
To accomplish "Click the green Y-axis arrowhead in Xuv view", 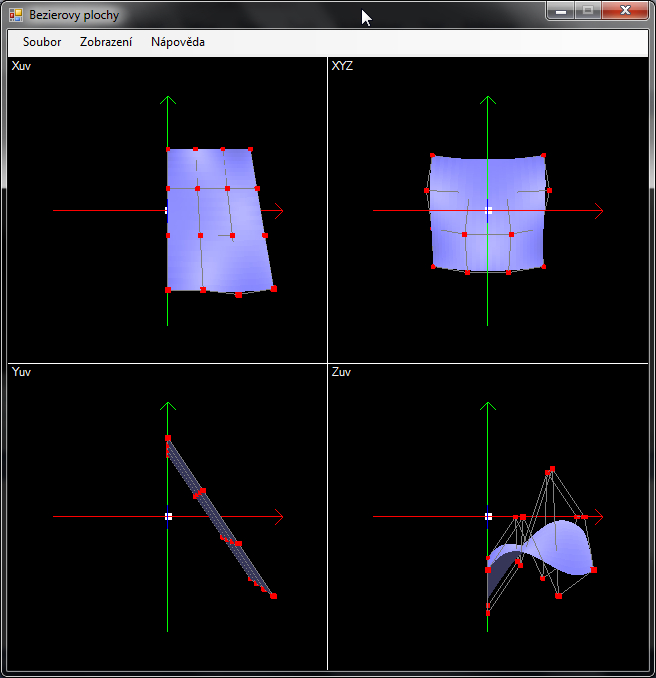I will tap(168, 100).
